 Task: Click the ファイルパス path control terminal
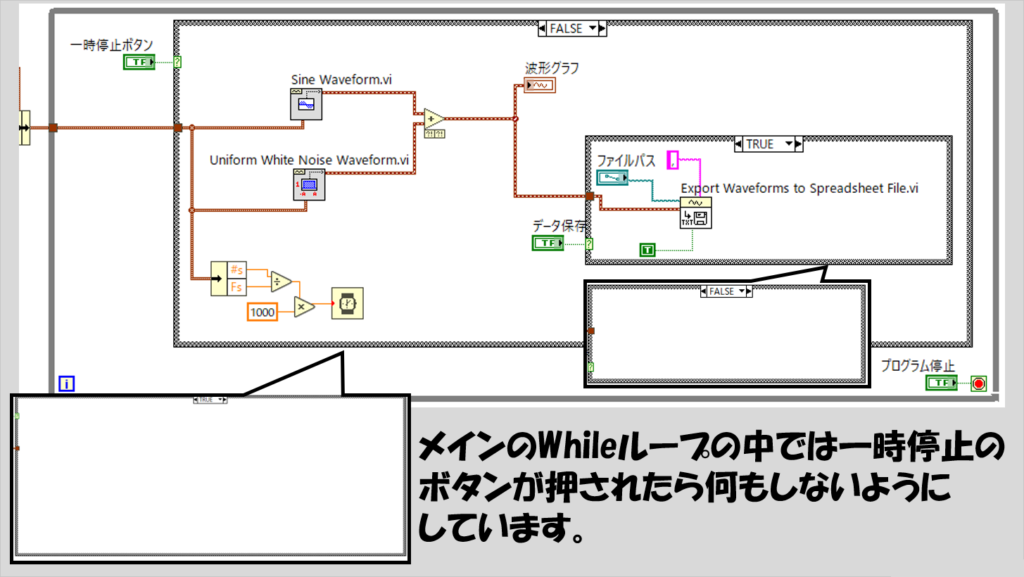tap(611, 177)
